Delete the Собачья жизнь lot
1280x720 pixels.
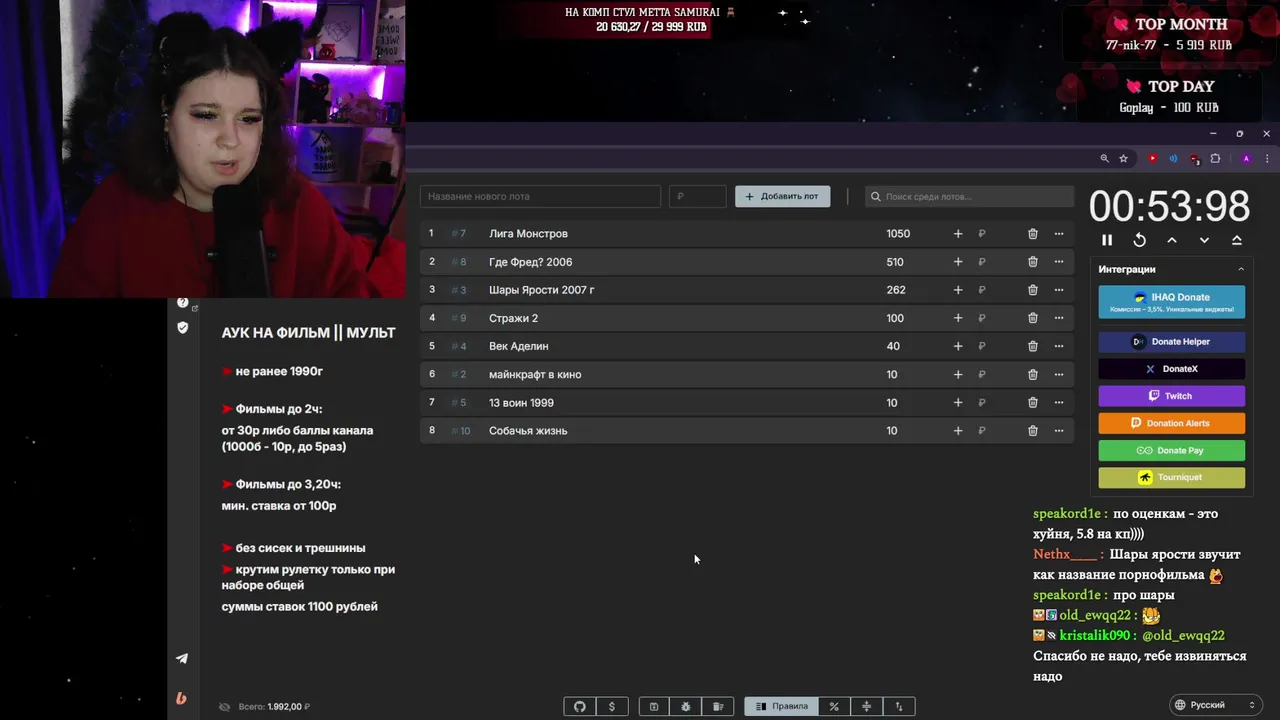pos(1033,431)
